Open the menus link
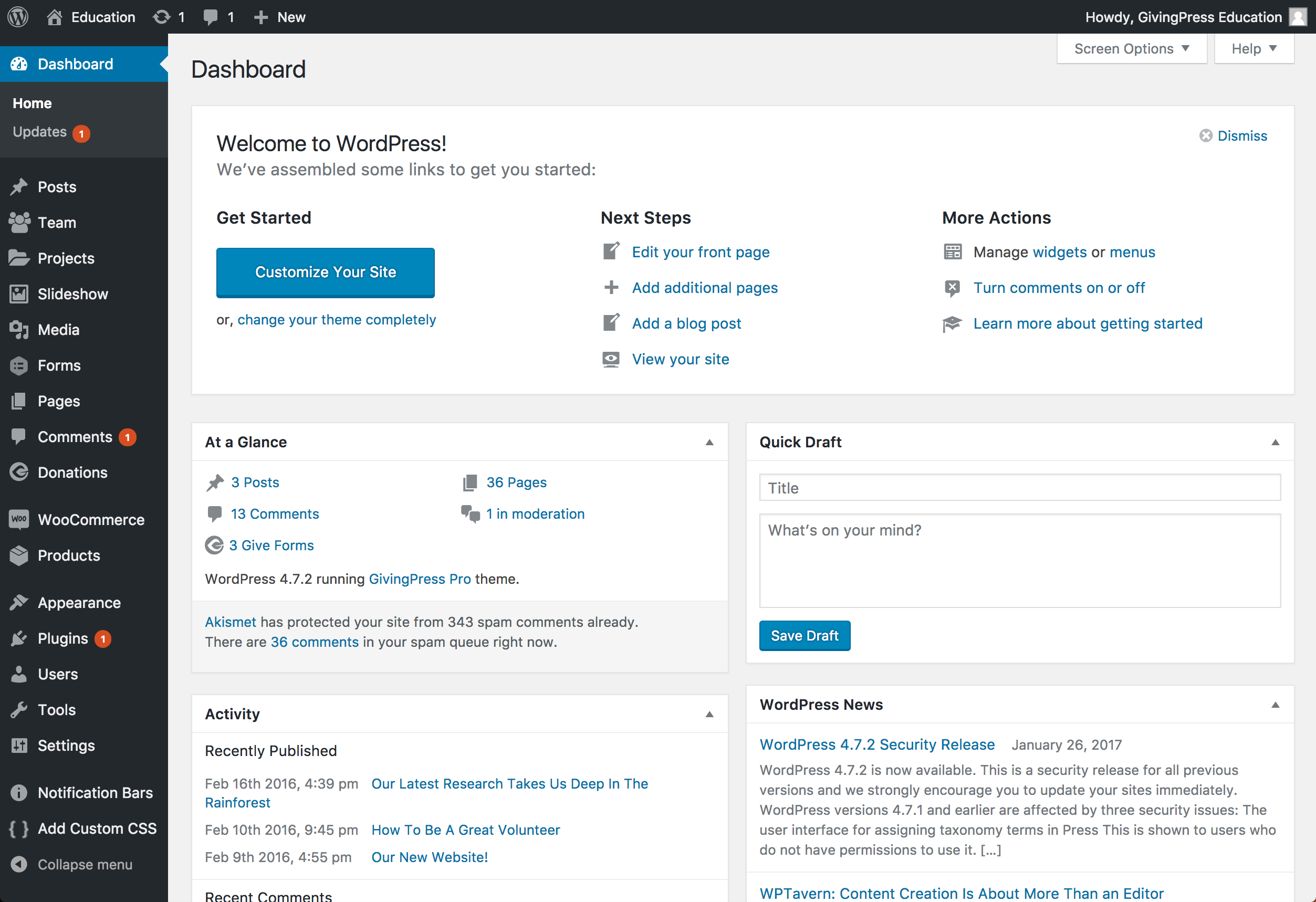Image resolution: width=1316 pixels, height=902 pixels. pos(1132,252)
